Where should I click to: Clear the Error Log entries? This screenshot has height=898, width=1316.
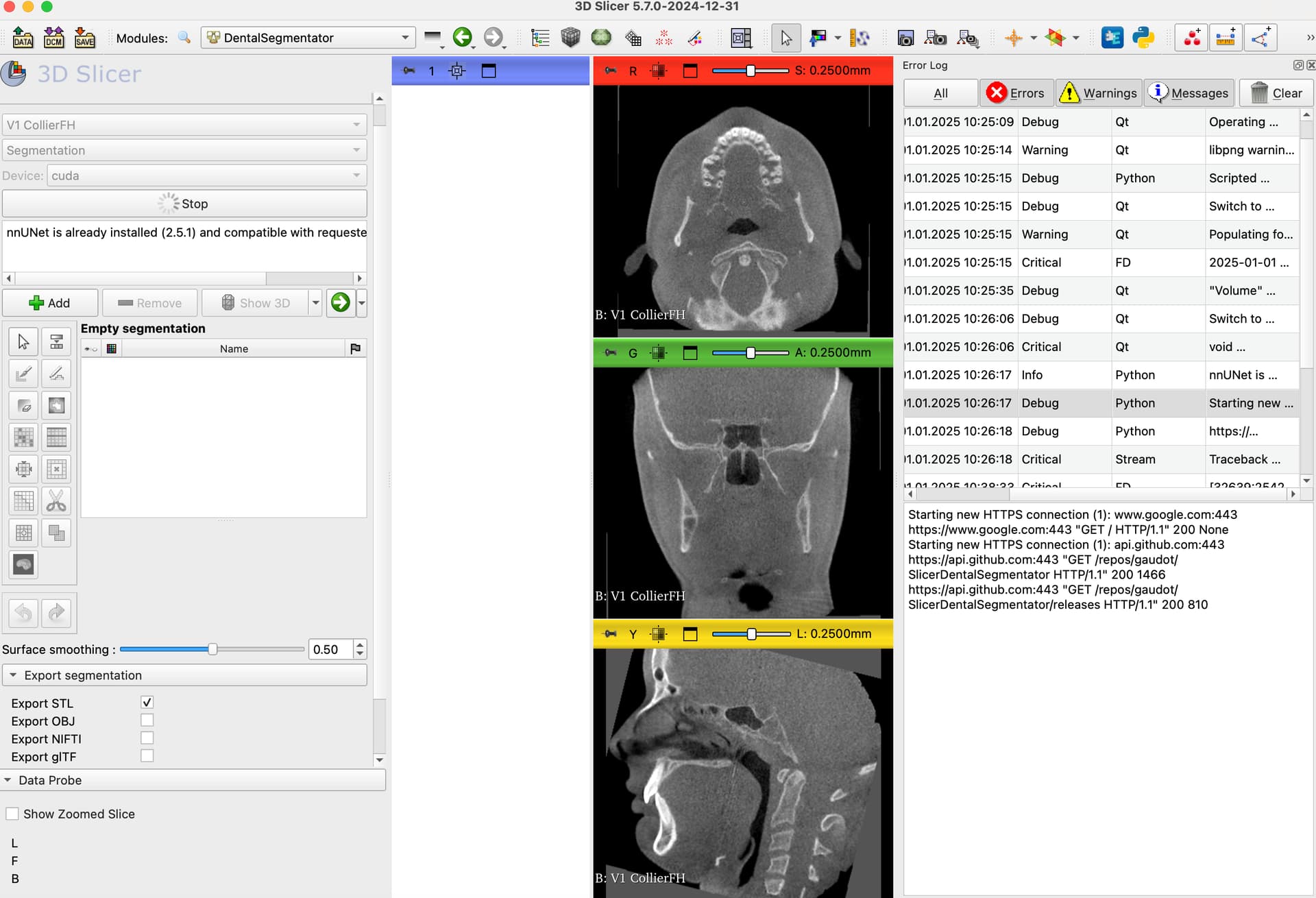click(1276, 93)
